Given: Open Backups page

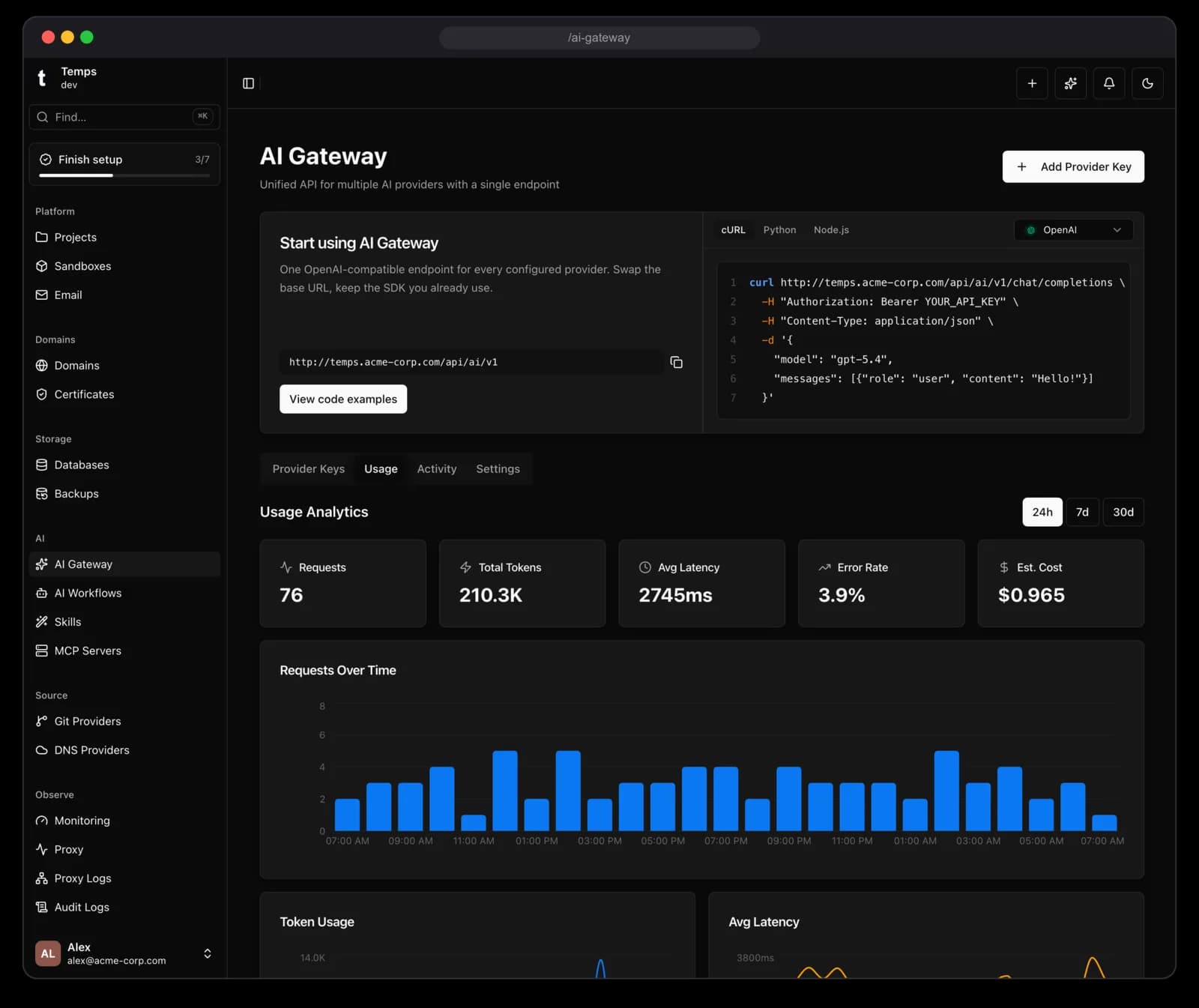Looking at the screenshot, I should coord(124,493).
